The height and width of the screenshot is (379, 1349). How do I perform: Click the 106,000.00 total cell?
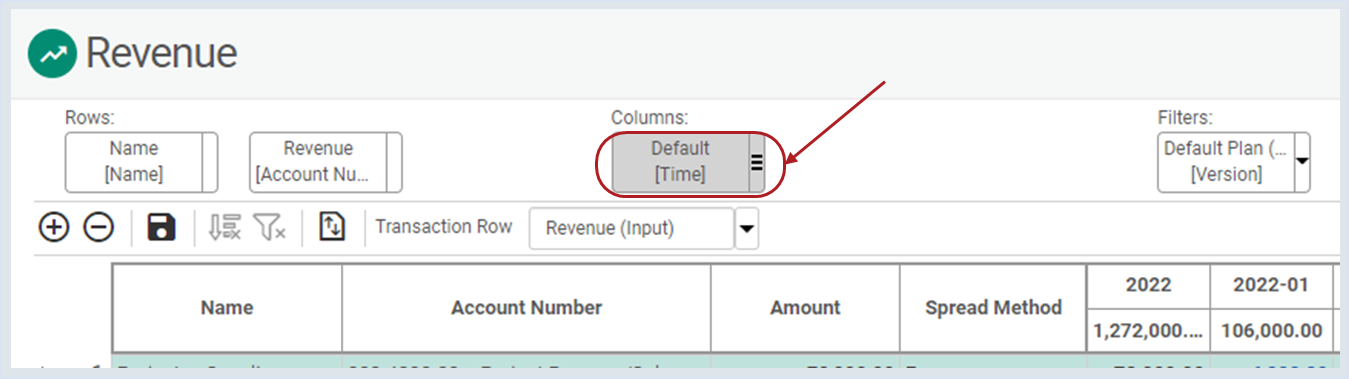point(1271,330)
